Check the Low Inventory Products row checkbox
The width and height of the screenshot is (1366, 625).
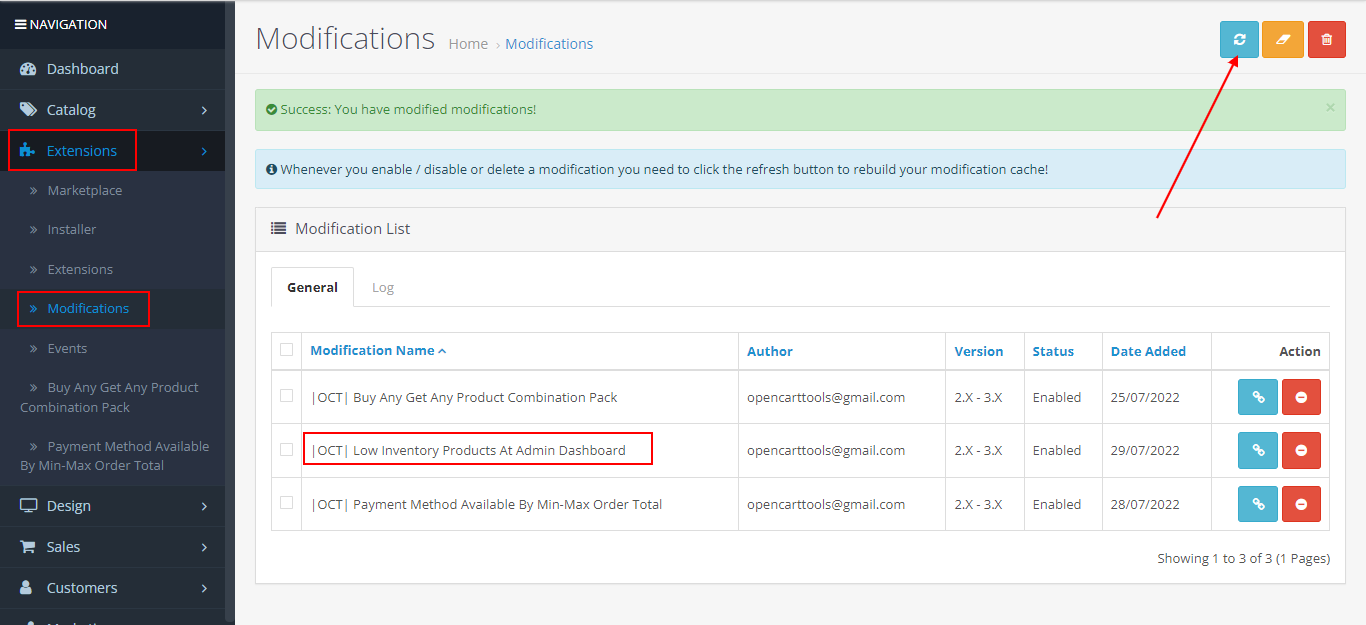tap(287, 450)
